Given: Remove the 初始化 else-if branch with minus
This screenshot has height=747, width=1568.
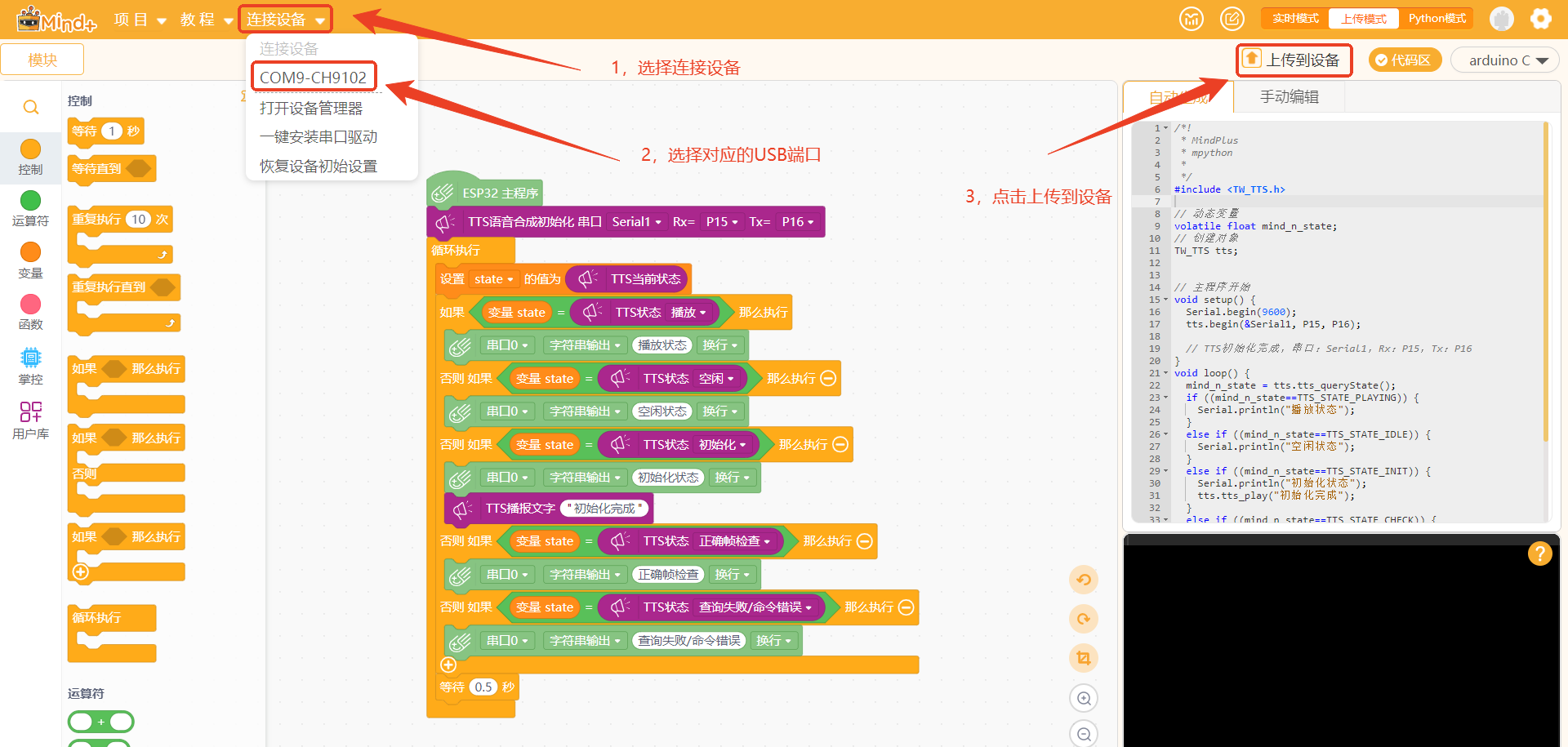Looking at the screenshot, I should tap(840, 444).
